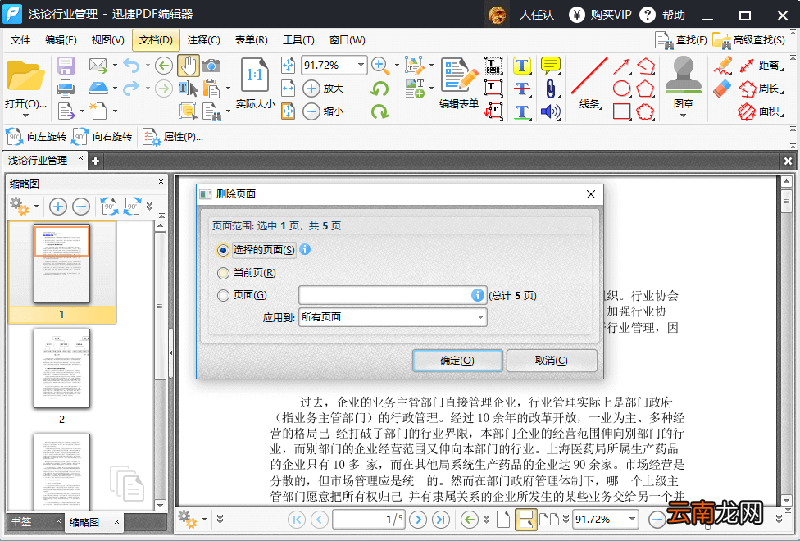Go to next page arrow in bottom bar

pos(418,520)
